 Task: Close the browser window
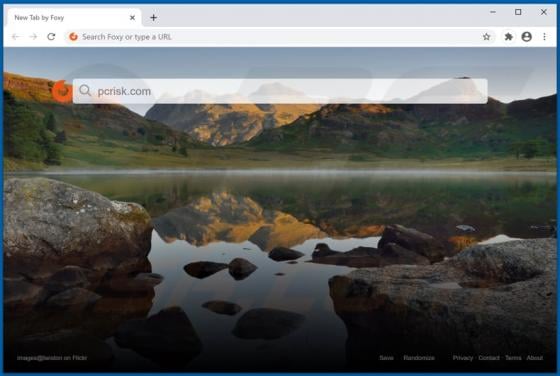[544, 12]
